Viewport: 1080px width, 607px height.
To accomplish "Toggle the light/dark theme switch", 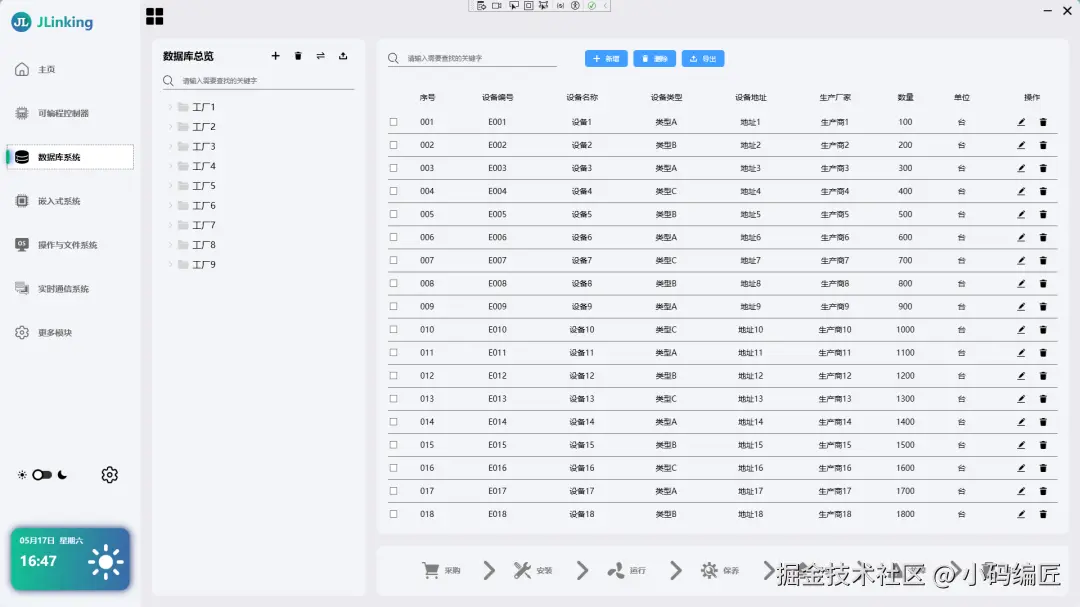I will click(x=42, y=475).
